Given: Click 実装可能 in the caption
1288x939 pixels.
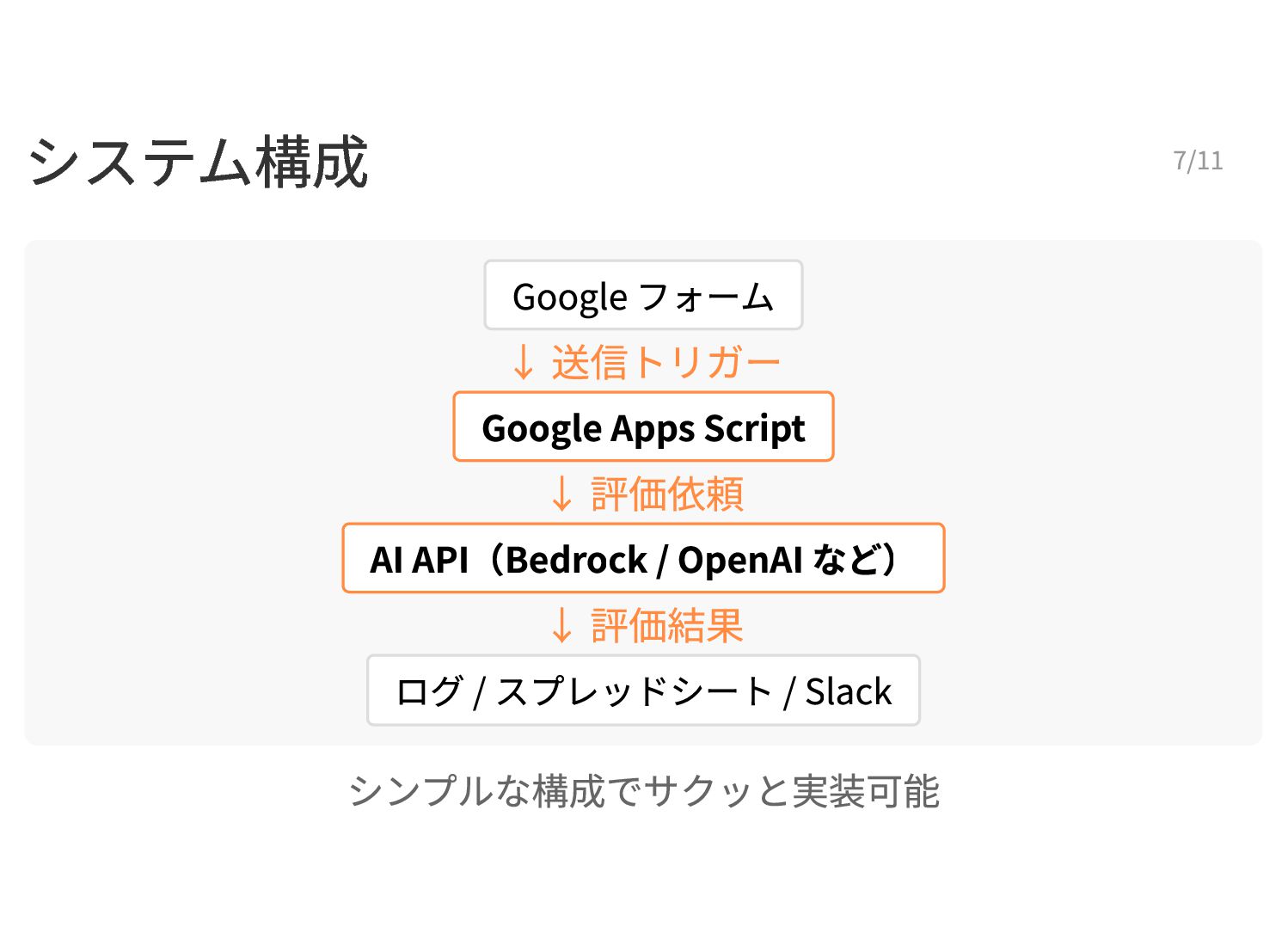Looking at the screenshot, I should click(x=865, y=791).
